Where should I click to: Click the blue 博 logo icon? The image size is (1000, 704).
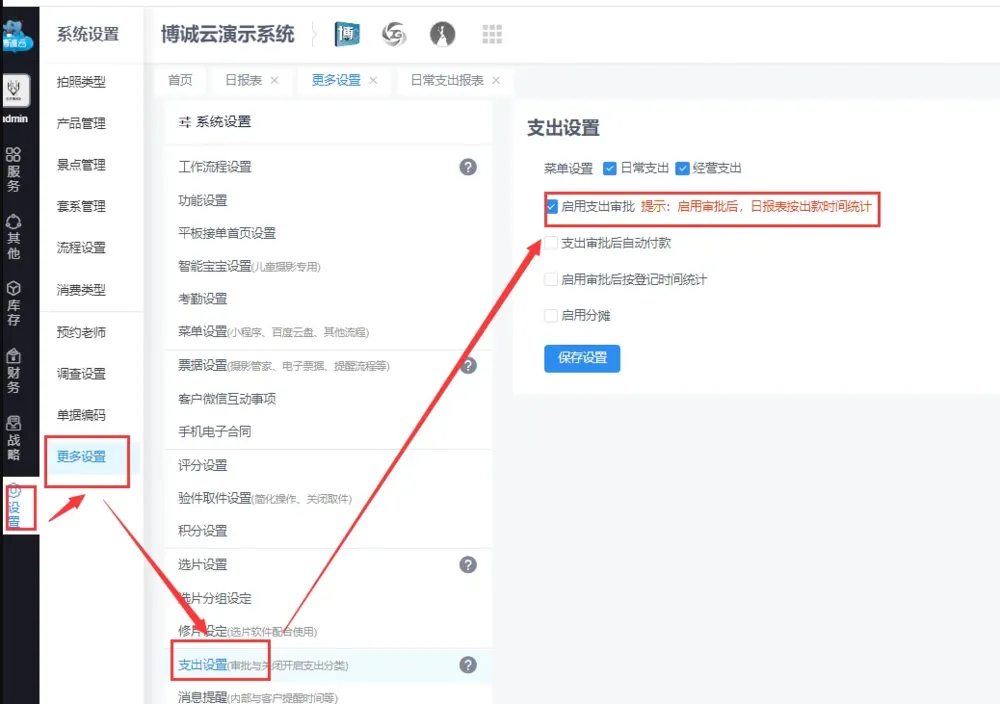point(347,34)
